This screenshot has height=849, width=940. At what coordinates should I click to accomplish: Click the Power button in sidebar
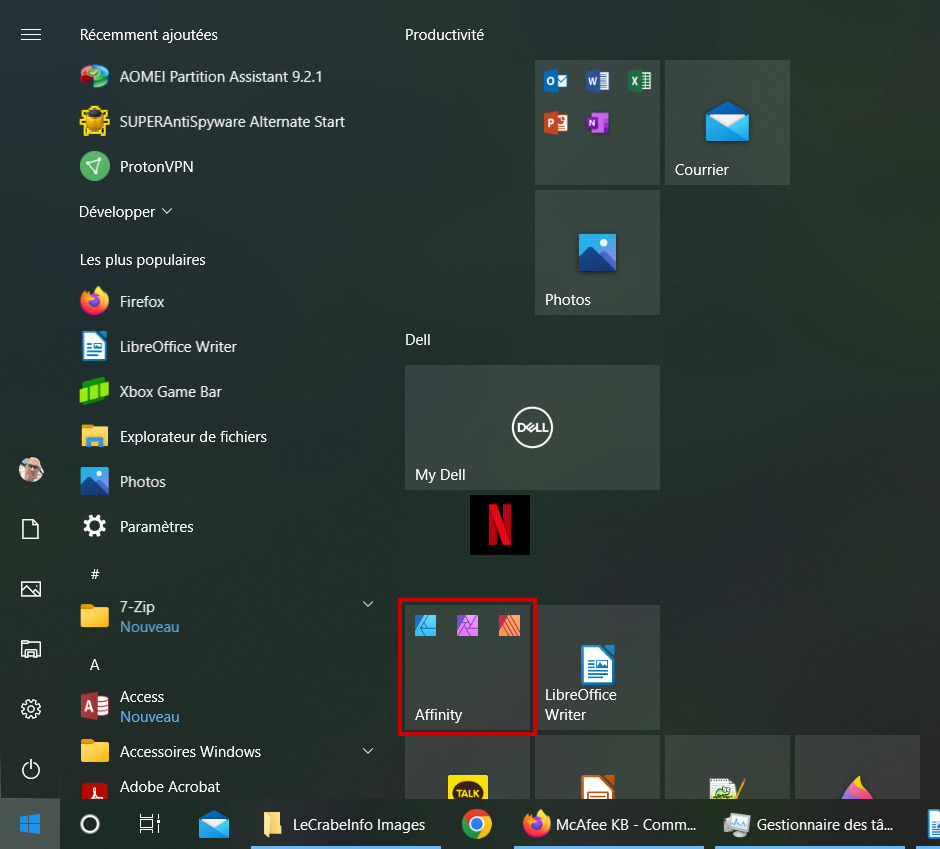pyautogui.click(x=31, y=769)
